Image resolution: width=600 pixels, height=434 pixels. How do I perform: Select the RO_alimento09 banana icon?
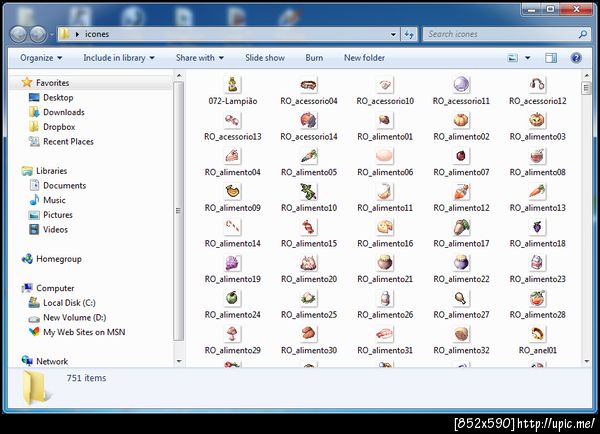(232, 191)
